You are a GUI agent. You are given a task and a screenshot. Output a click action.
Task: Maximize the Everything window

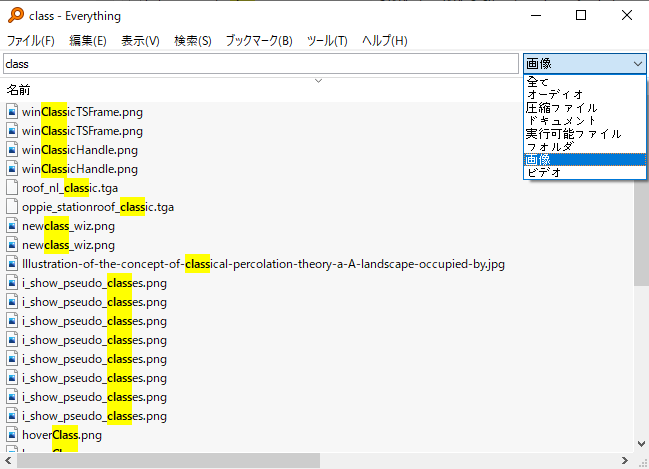click(x=581, y=16)
